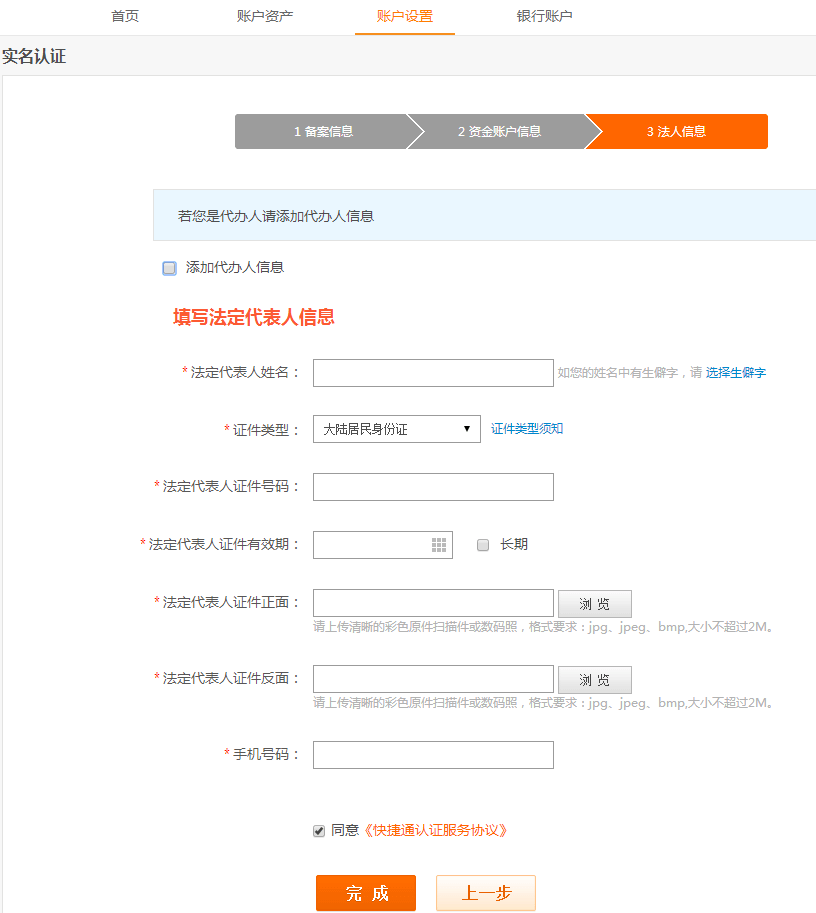Submit with the 完成 button
The image size is (816, 913).
366,893
